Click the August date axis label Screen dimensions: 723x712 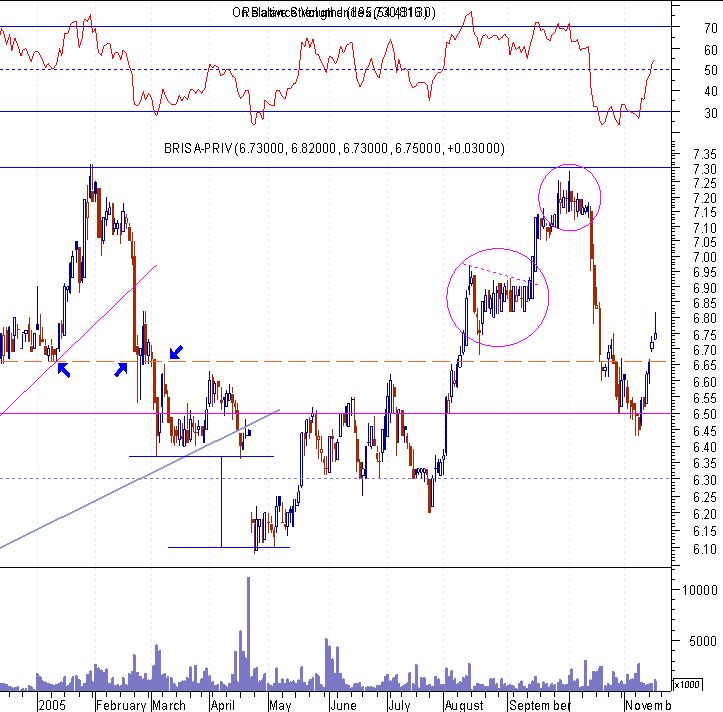464,705
